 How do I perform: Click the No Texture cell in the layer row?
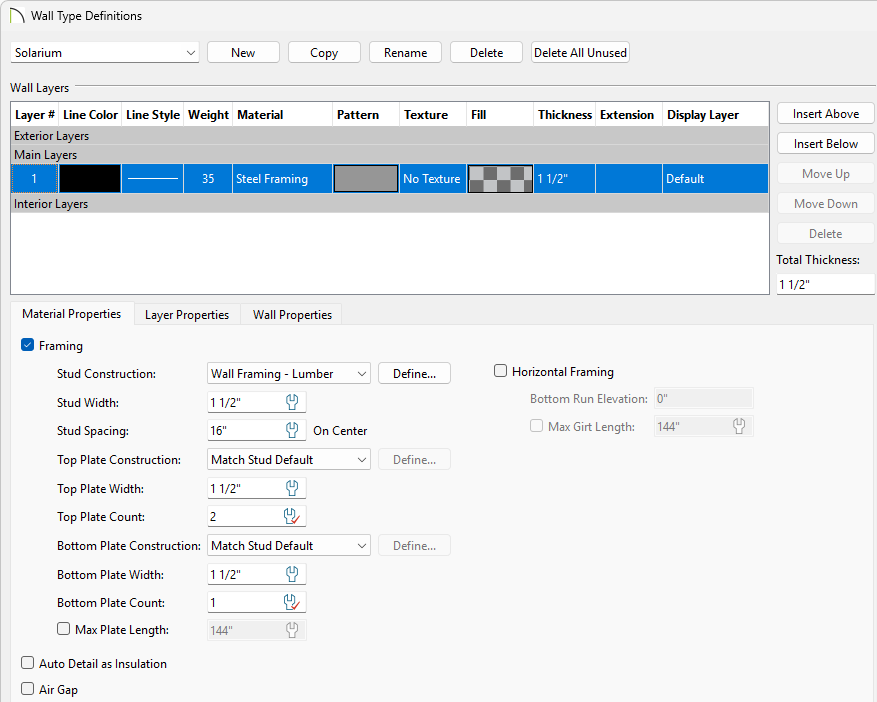[432, 178]
